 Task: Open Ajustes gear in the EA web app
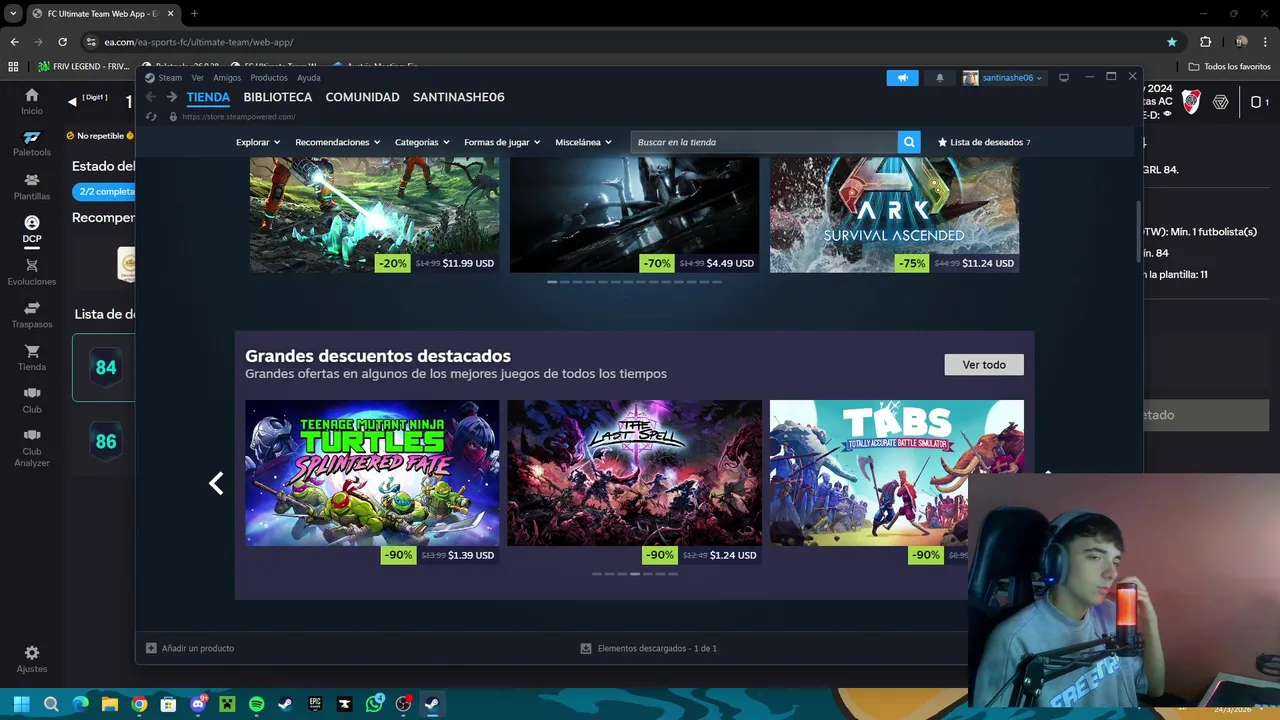32,659
